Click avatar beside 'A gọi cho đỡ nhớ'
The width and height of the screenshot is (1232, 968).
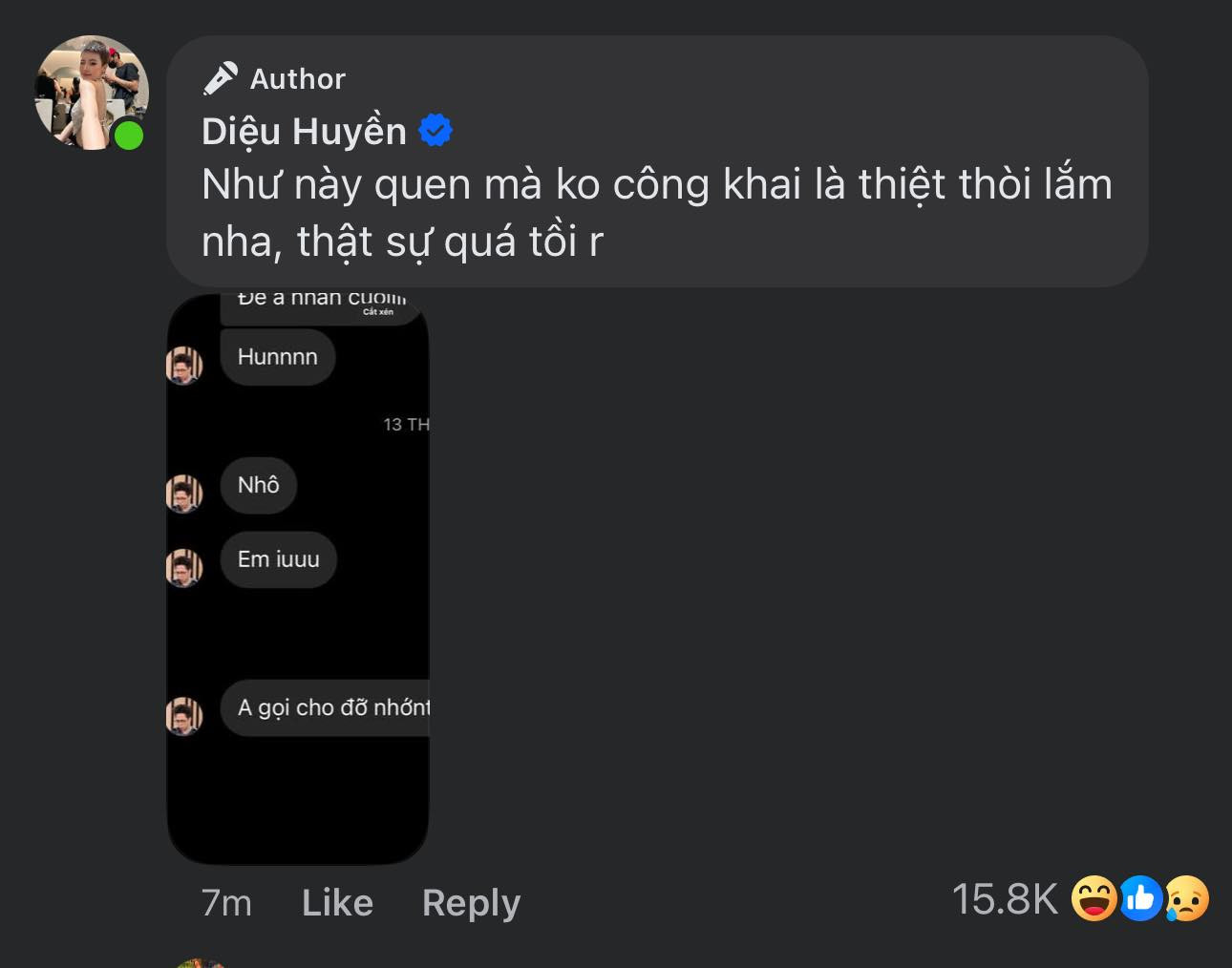tap(184, 716)
